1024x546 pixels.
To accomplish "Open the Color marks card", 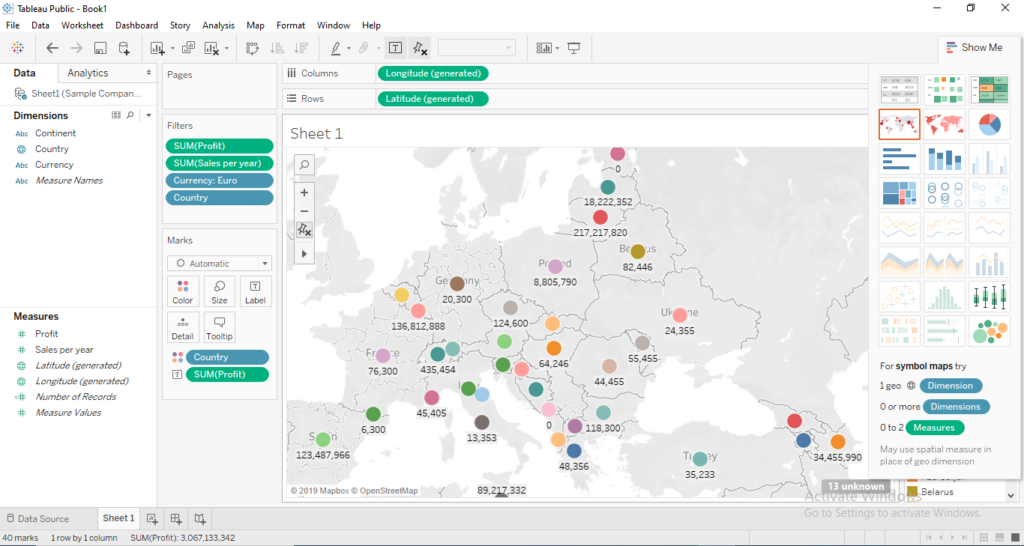I will point(182,291).
